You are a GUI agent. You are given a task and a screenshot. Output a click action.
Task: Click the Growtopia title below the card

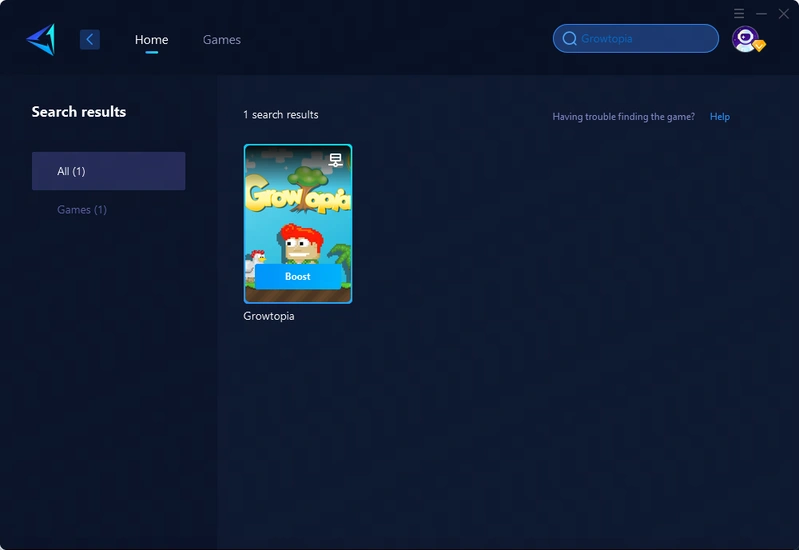tap(269, 316)
